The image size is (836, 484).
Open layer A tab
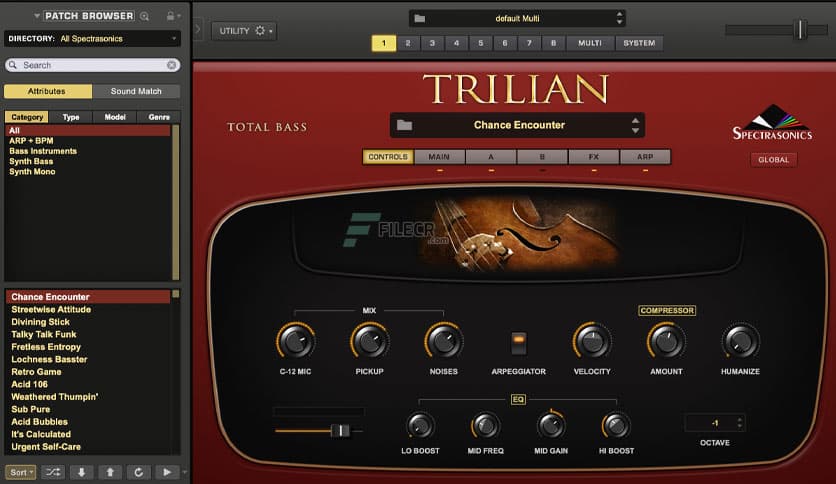(x=491, y=157)
